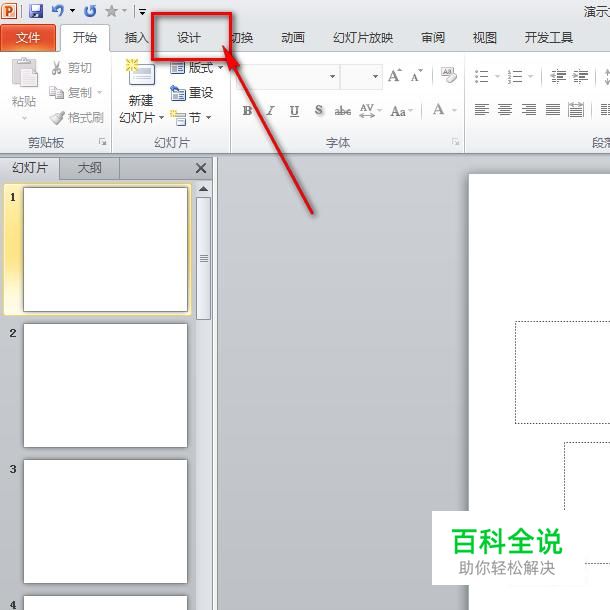
Task: Click the Decrease List Level icon
Action: click(x=558, y=76)
